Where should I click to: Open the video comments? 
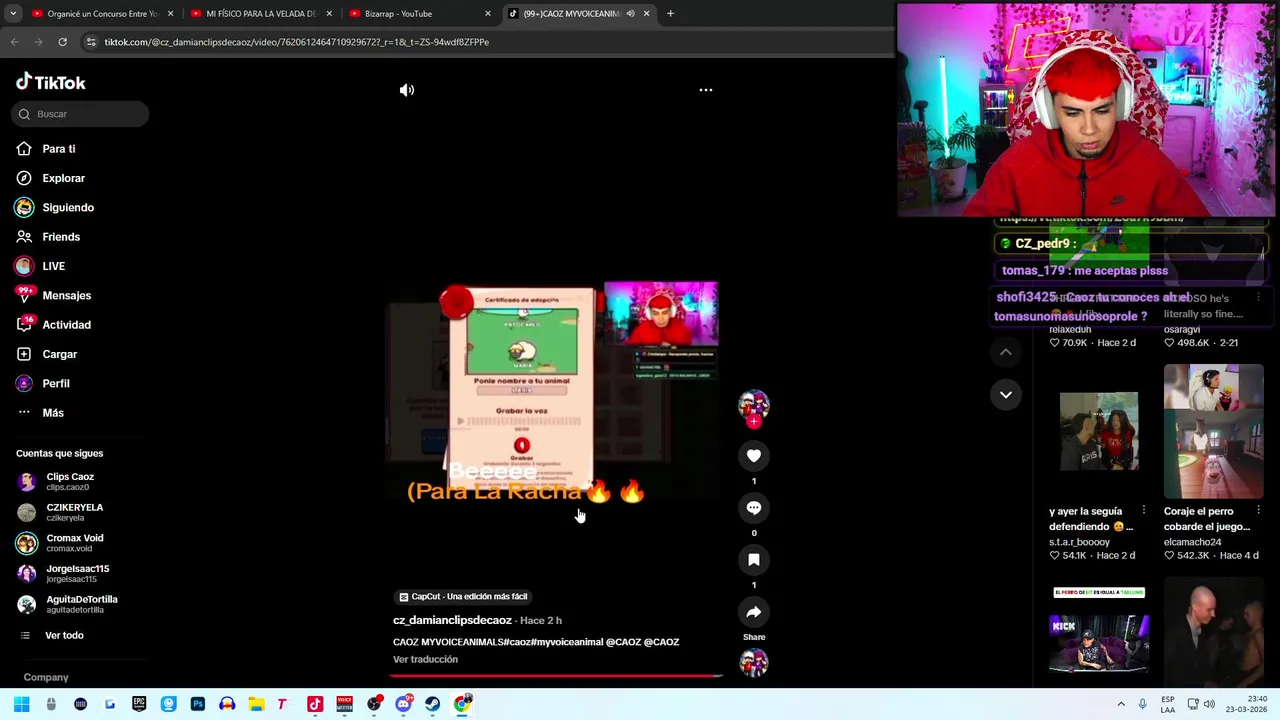(754, 508)
